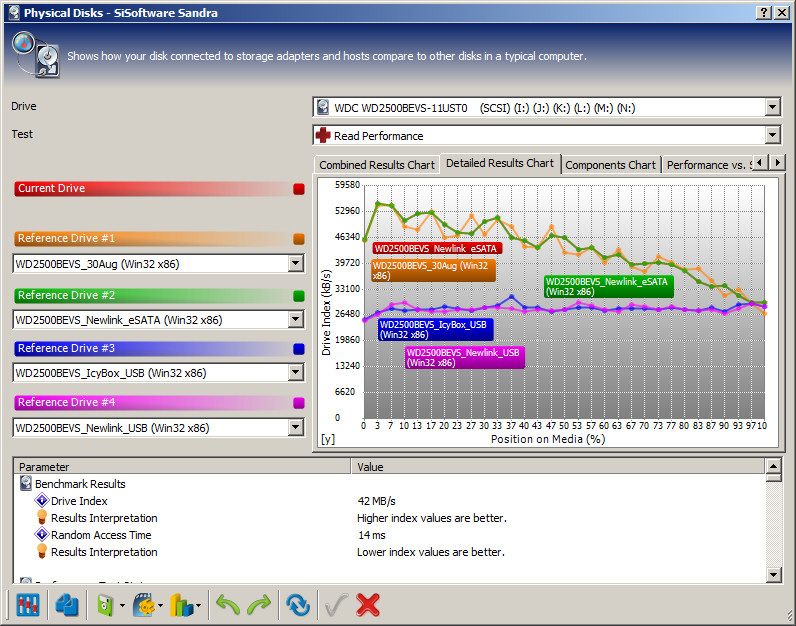Image resolution: width=796 pixels, height=626 pixels.
Task: Click the Reference Drive #4 magenta bar
Action: click(152, 402)
